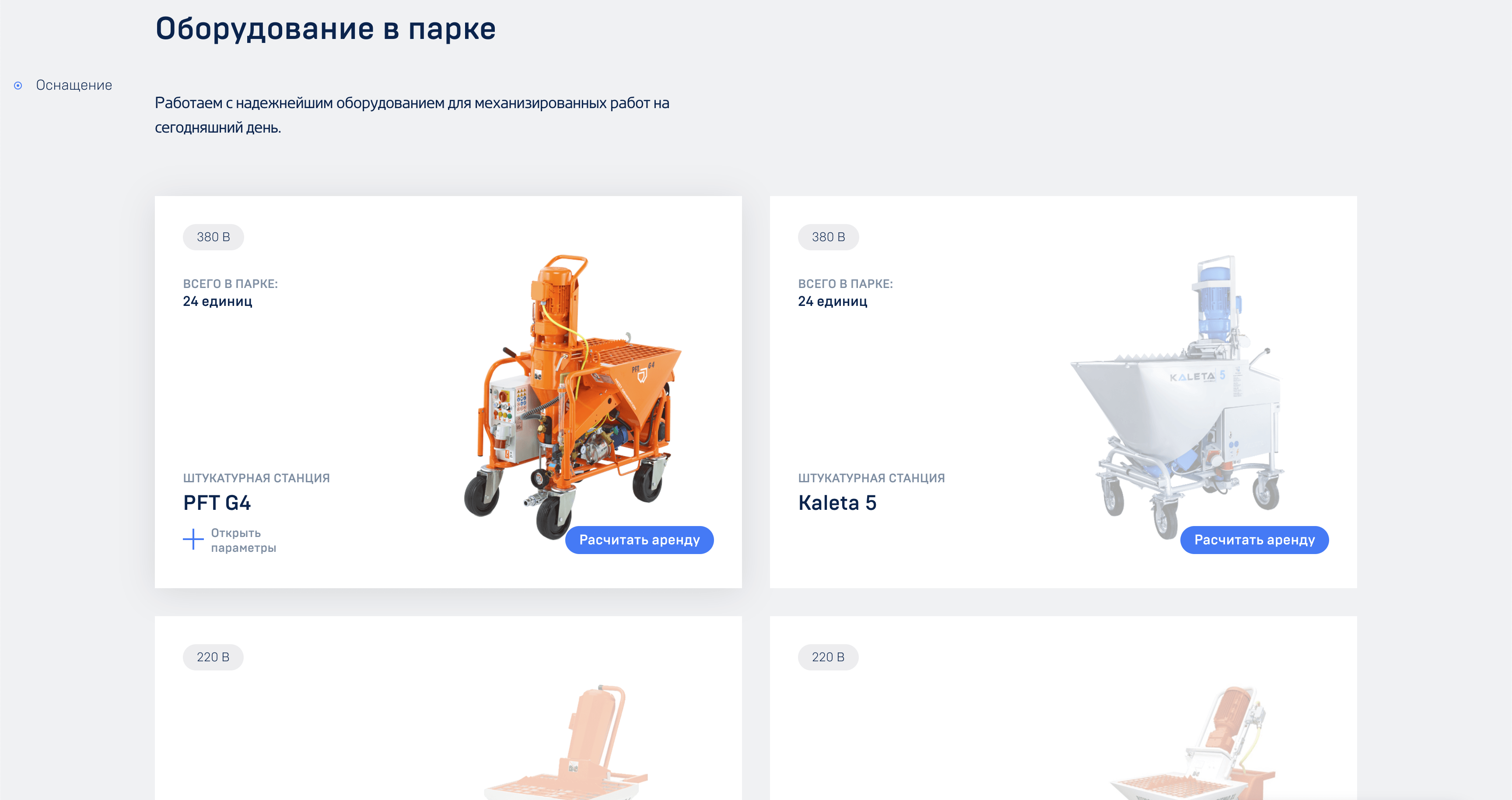This screenshot has height=800, width=1512.
Task: Open the Kaleta 5 product title
Action: (837, 503)
